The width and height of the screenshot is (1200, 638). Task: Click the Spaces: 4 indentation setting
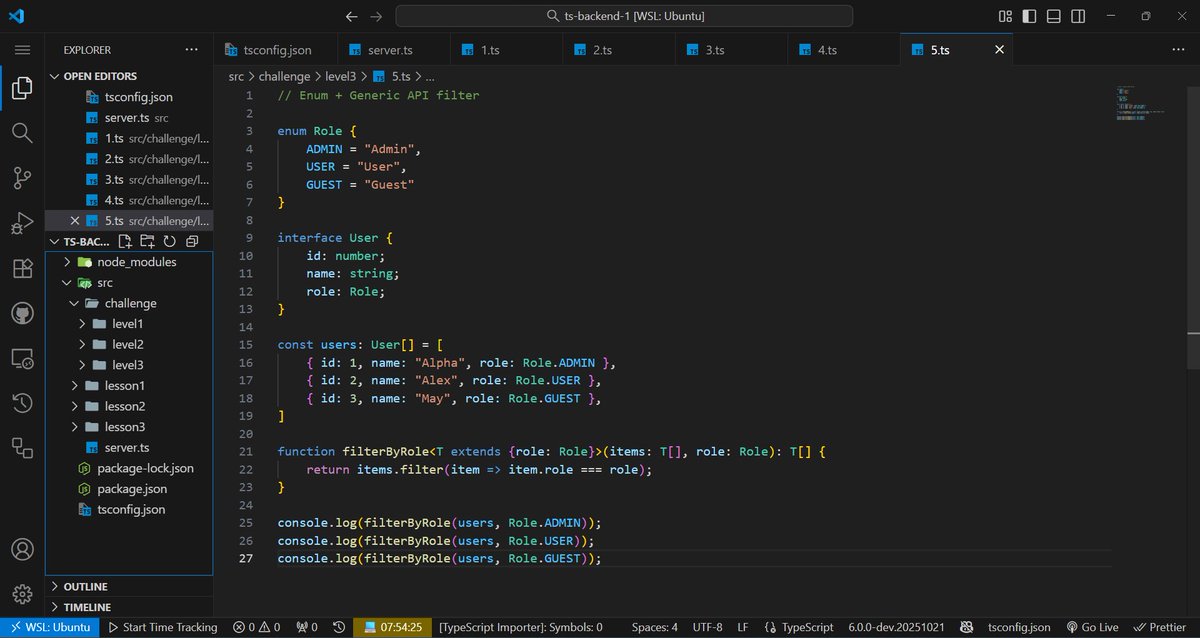655,627
